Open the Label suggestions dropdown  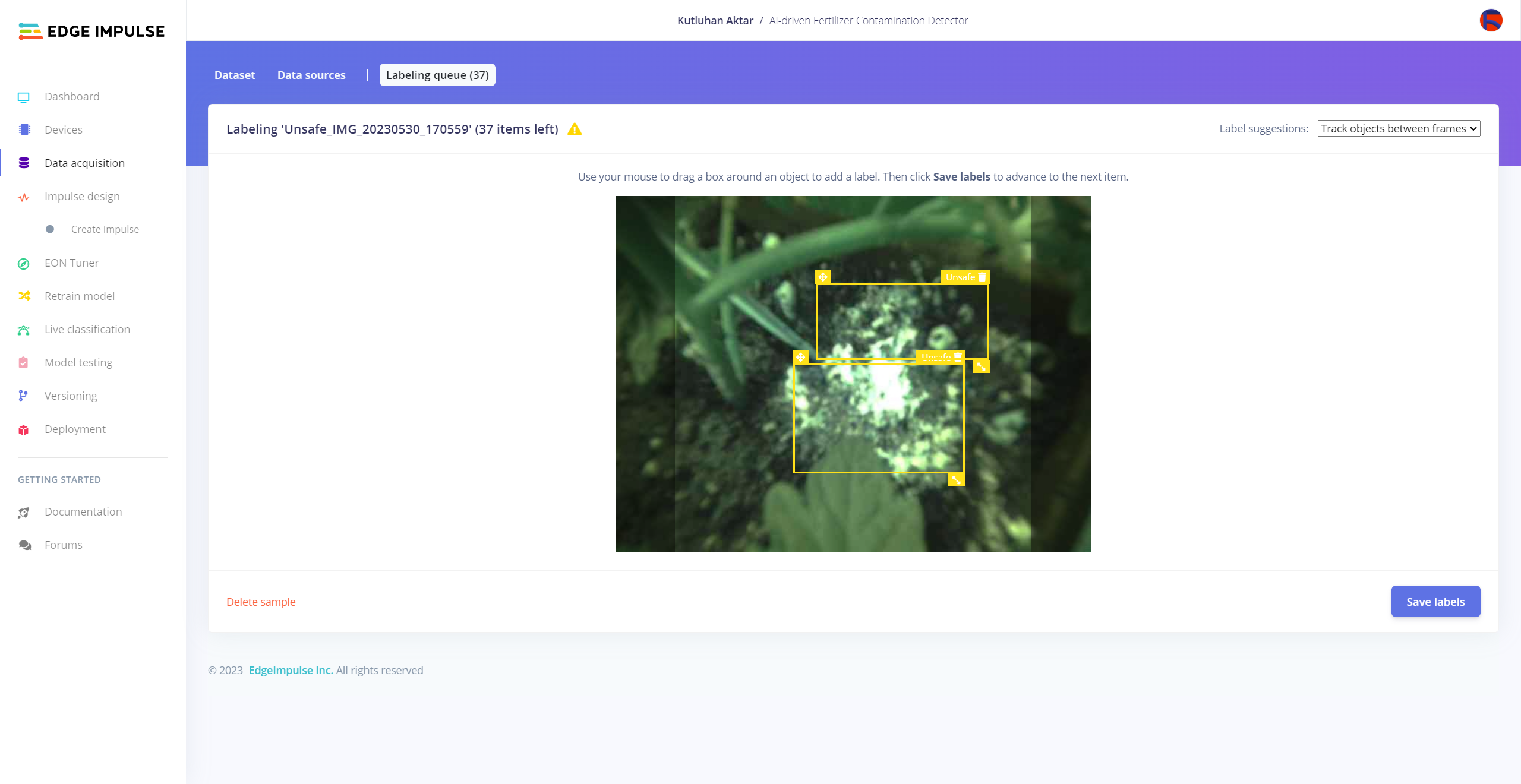[x=1399, y=129]
